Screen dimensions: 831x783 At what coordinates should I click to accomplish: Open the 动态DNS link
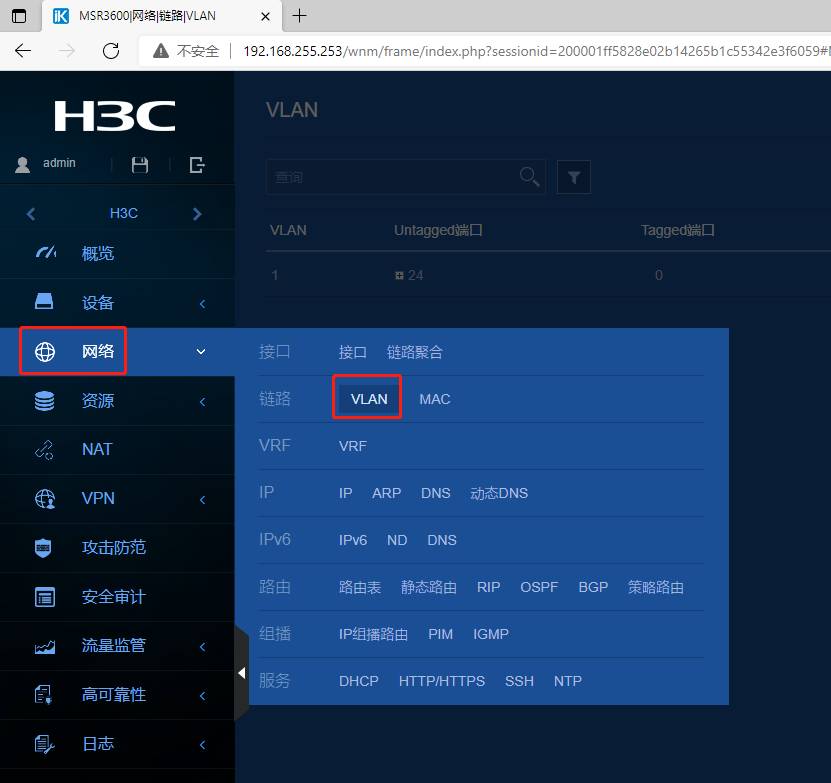click(x=499, y=493)
